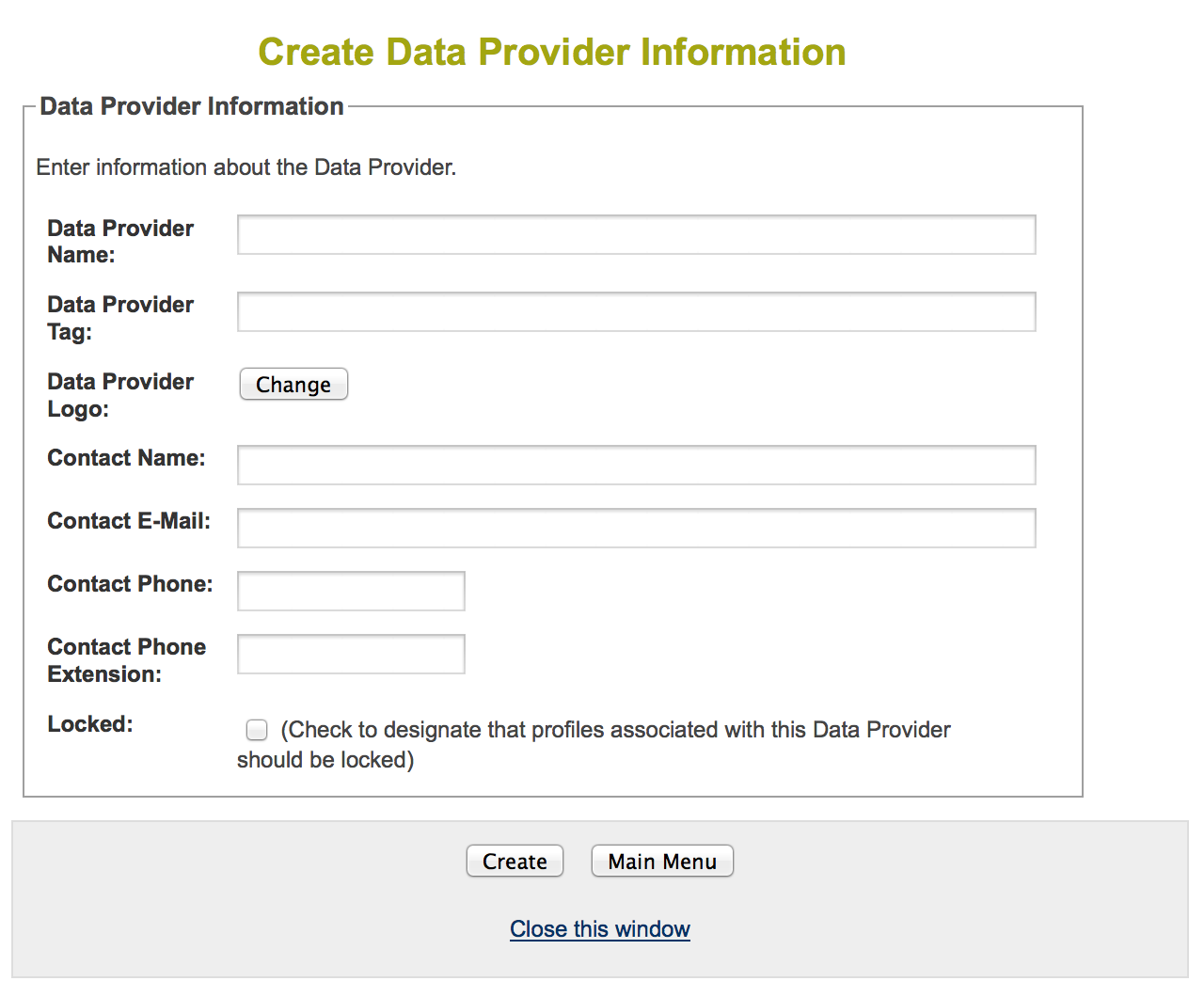
Task: Click the 'Data Provider Logo:' label text
Action: pos(120,395)
